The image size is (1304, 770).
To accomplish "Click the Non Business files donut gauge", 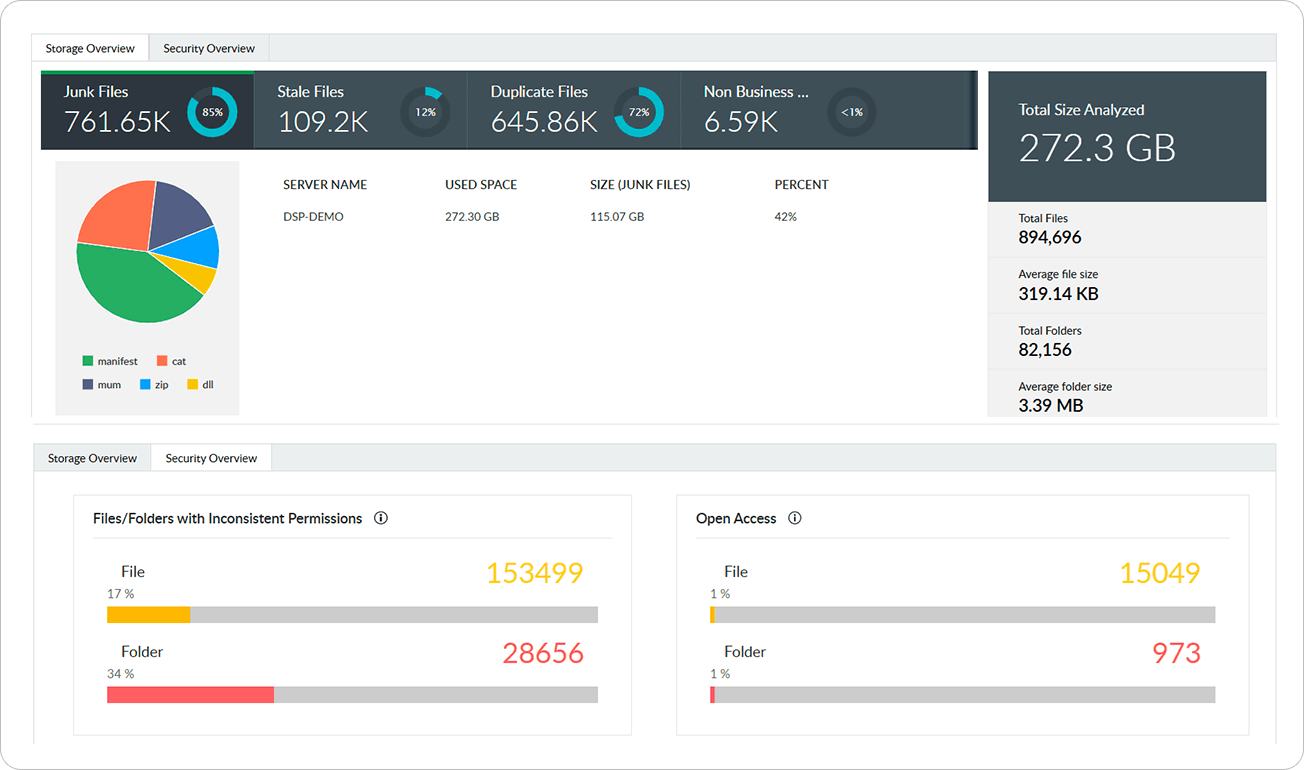I will 852,112.
